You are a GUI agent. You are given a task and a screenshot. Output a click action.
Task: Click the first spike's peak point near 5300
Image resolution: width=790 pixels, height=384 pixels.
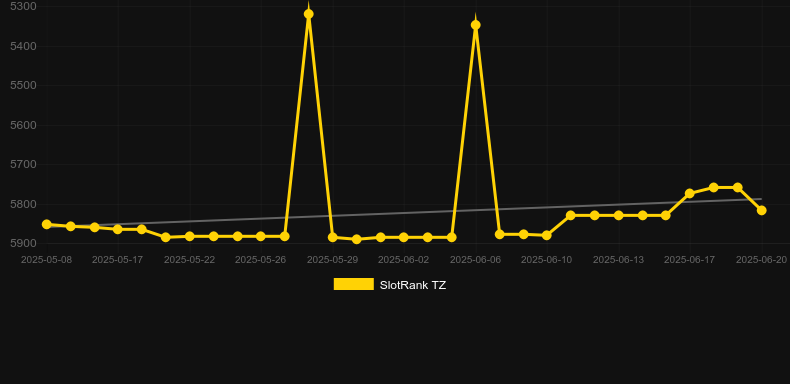(x=309, y=14)
